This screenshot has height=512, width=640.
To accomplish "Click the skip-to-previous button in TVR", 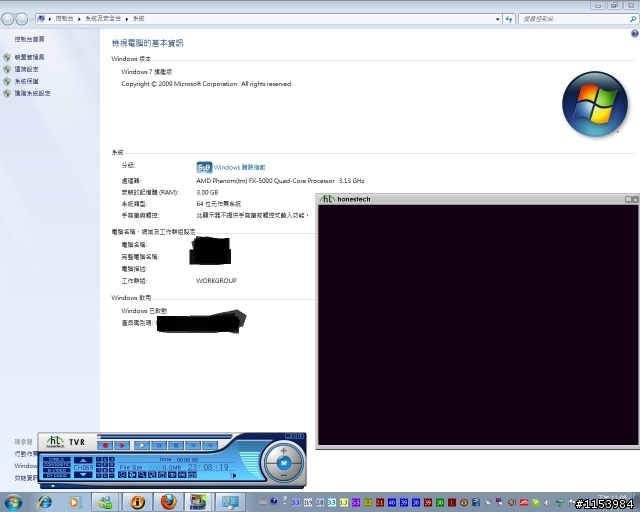I will [193, 445].
